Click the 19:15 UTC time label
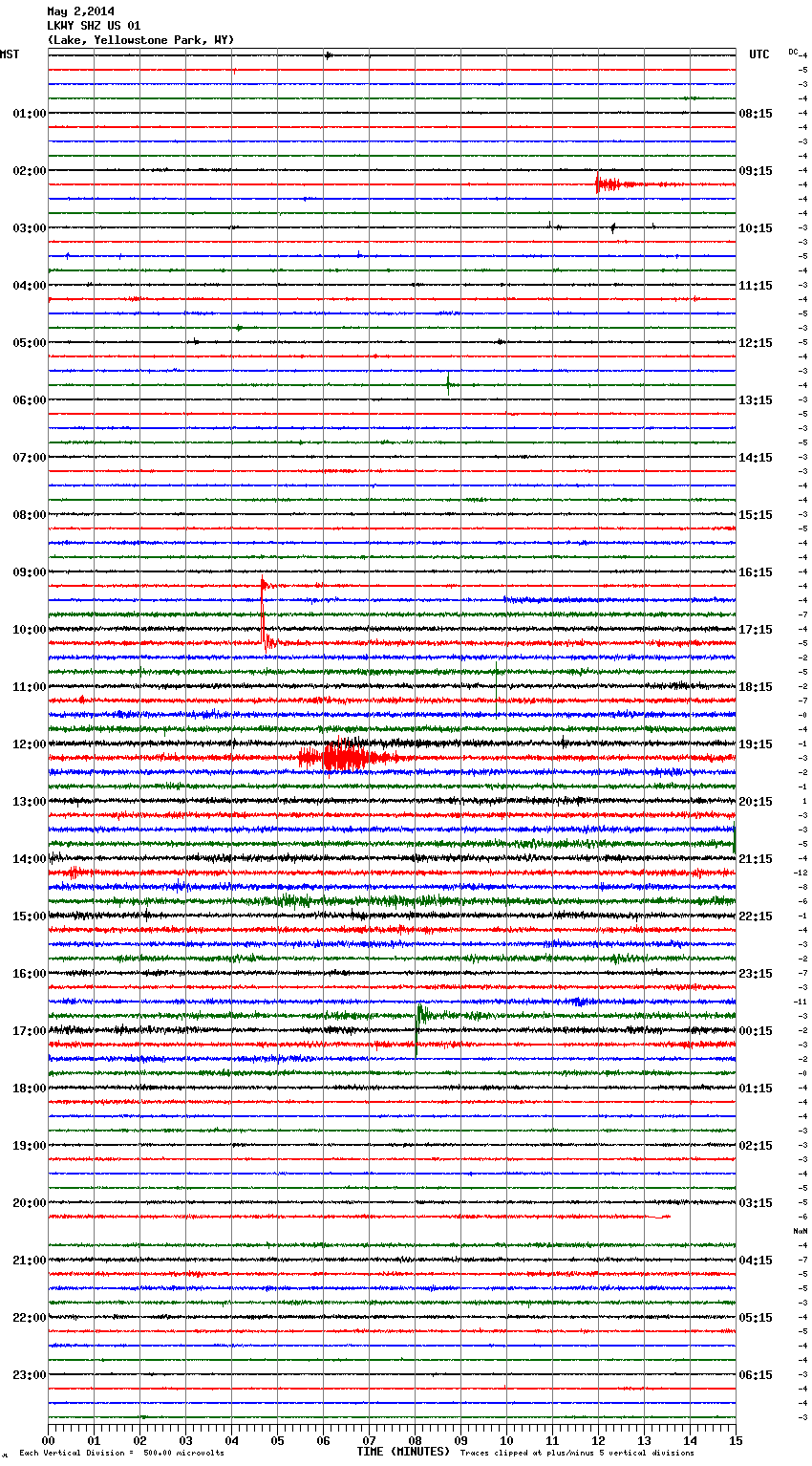 coord(756,744)
